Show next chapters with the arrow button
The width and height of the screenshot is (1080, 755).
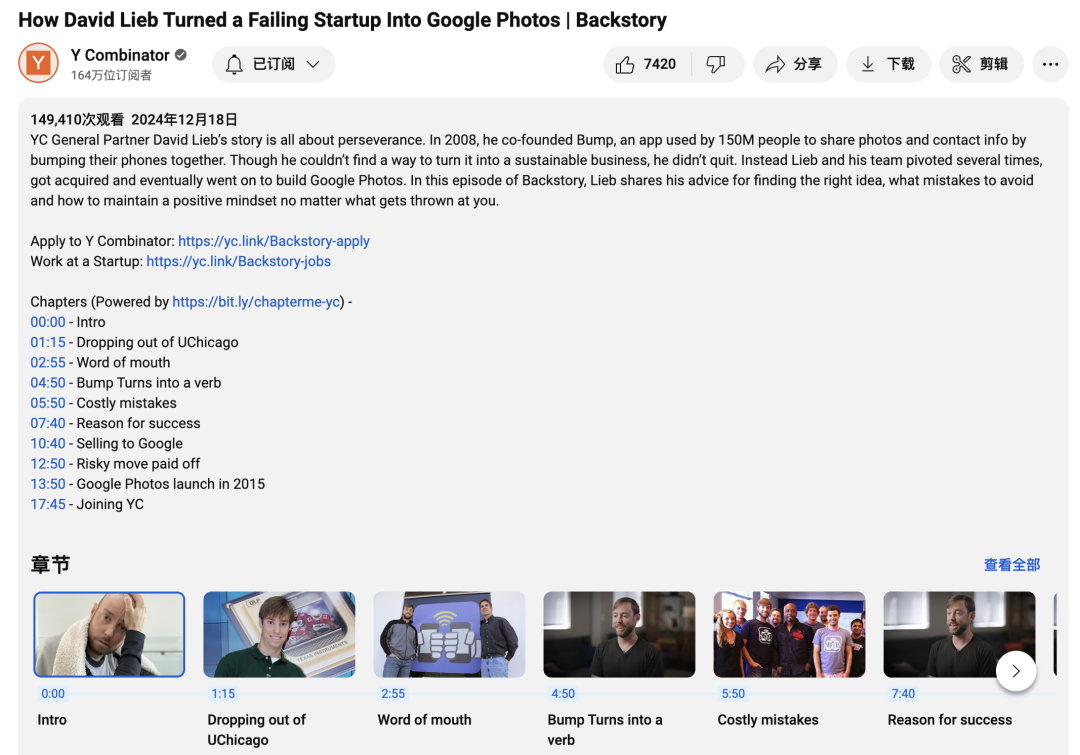click(1016, 671)
